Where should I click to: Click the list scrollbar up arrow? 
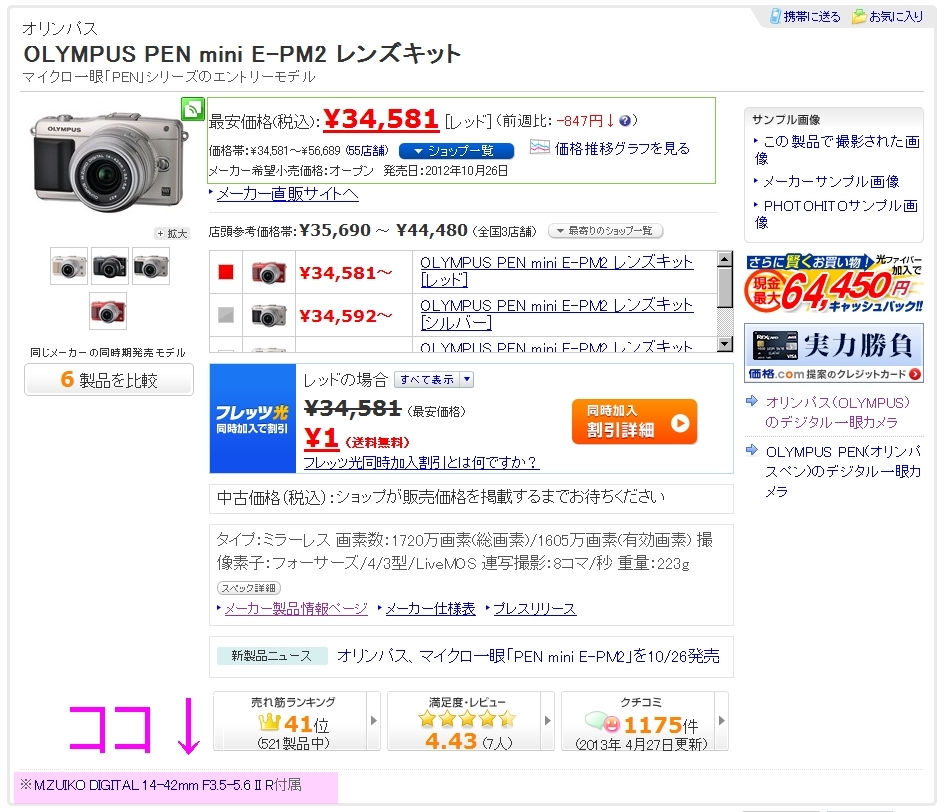pyautogui.click(x=725, y=259)
